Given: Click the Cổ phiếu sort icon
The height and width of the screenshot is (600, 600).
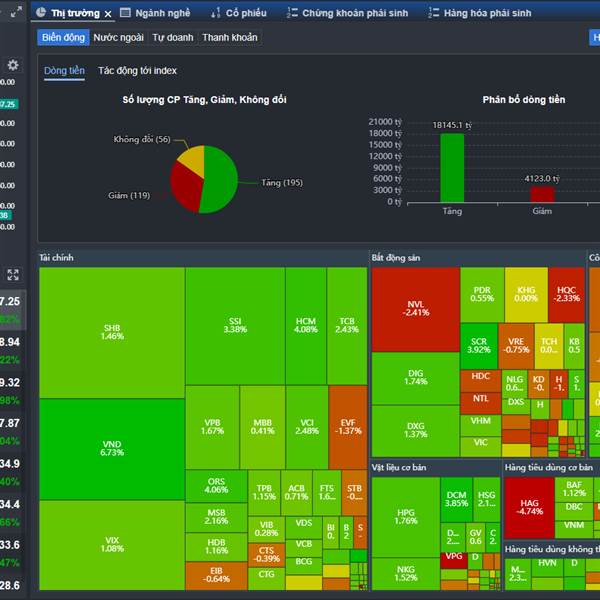Looking at the screenshot, I should tap(216, 13).
